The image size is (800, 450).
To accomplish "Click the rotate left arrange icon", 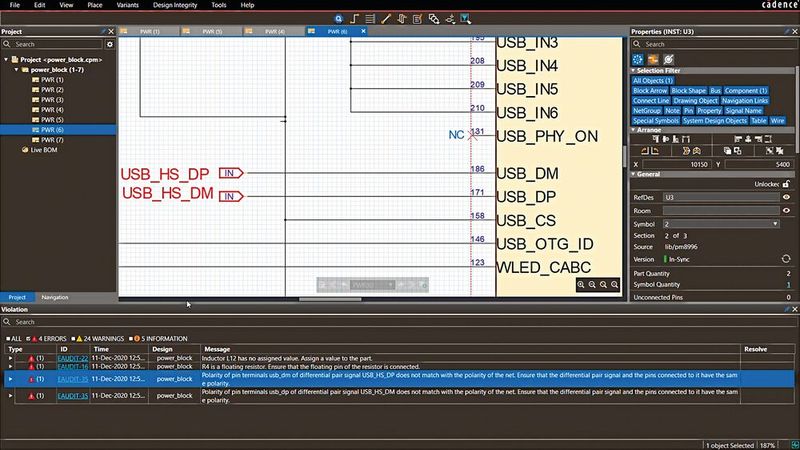I will [644, 151].
